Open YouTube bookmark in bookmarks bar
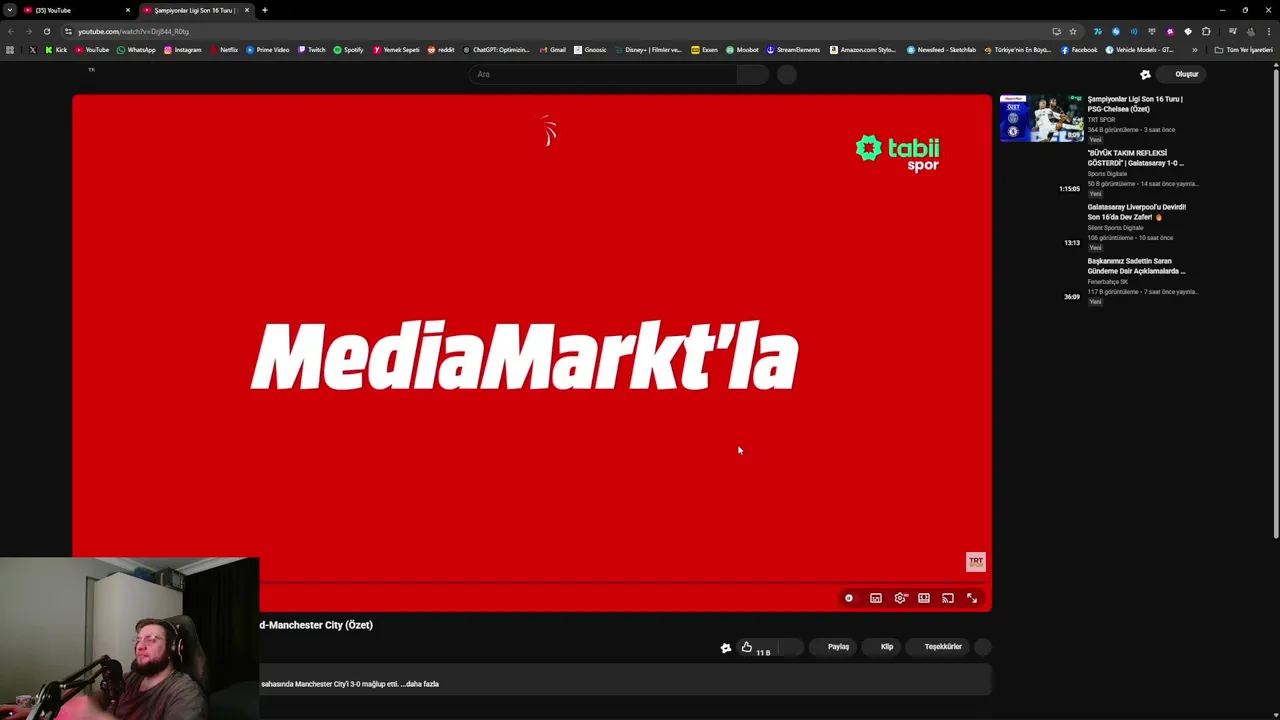 [x=92, y=50]
